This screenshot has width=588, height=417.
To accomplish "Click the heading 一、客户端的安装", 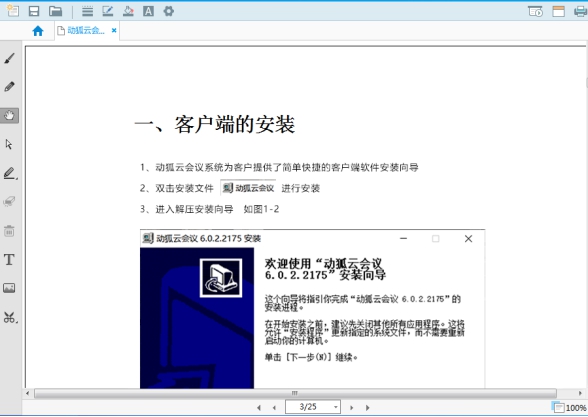I will (x=215, y=124).
